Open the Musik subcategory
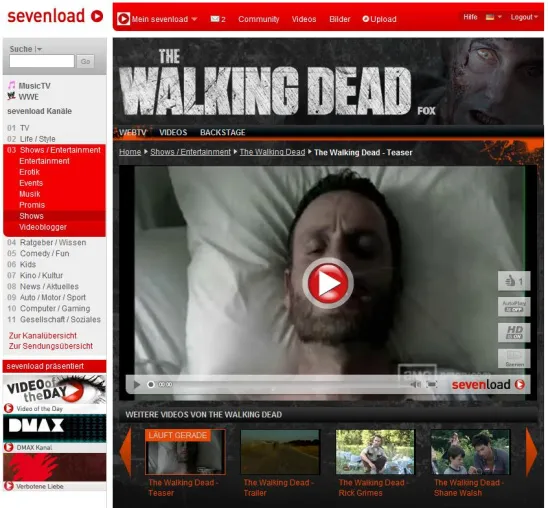Screen dimensions: 548x508 click(x=30, y=194)
